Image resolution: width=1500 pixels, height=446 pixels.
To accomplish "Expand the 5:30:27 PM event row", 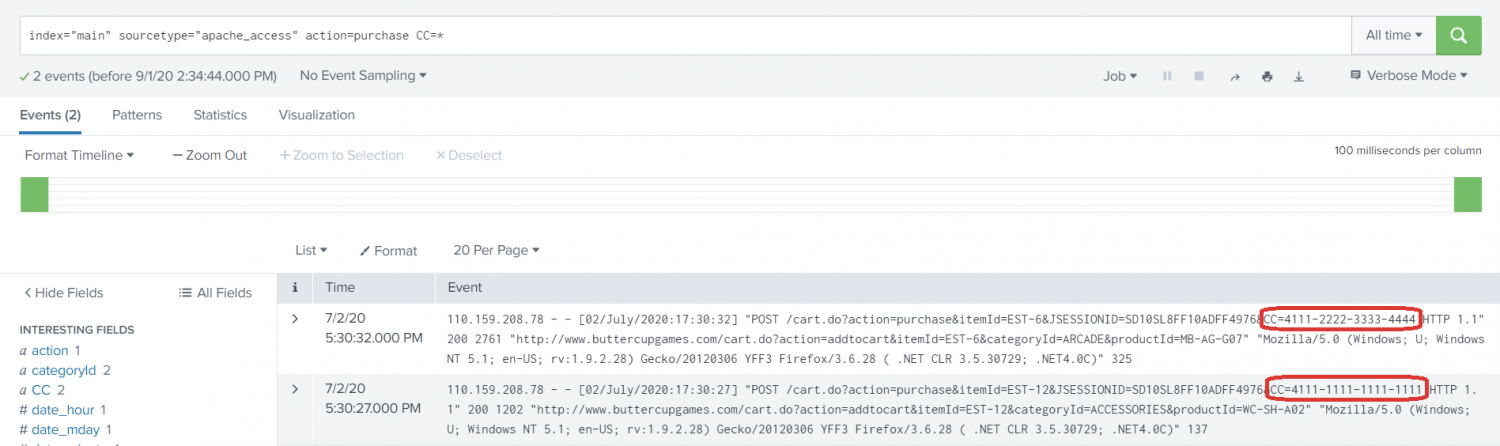I will coord(295,388).
